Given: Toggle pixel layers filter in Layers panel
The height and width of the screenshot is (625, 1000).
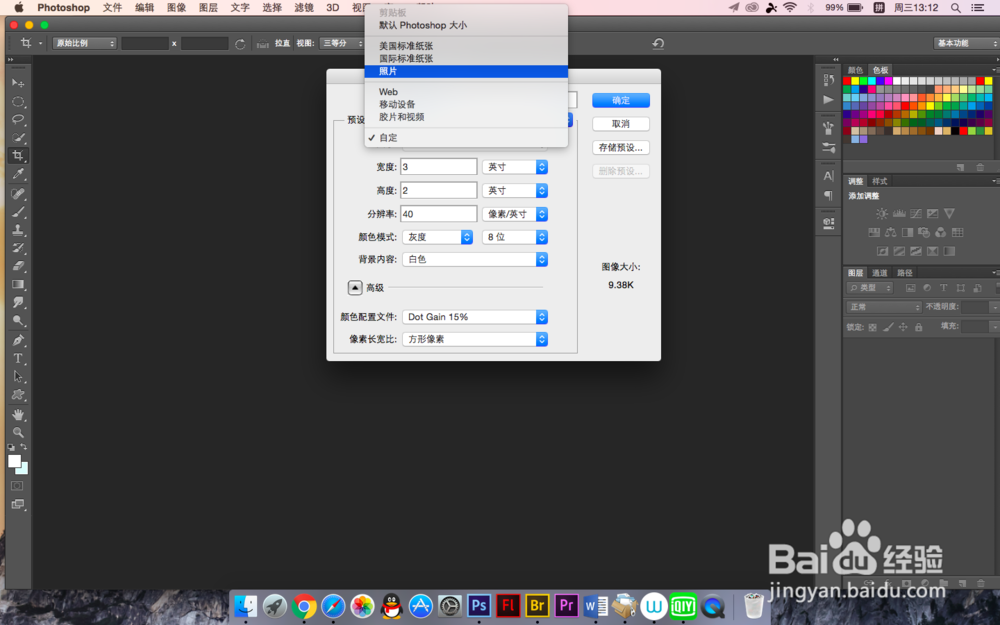Looking at the screenshot, I should click(x=910, y=288).
